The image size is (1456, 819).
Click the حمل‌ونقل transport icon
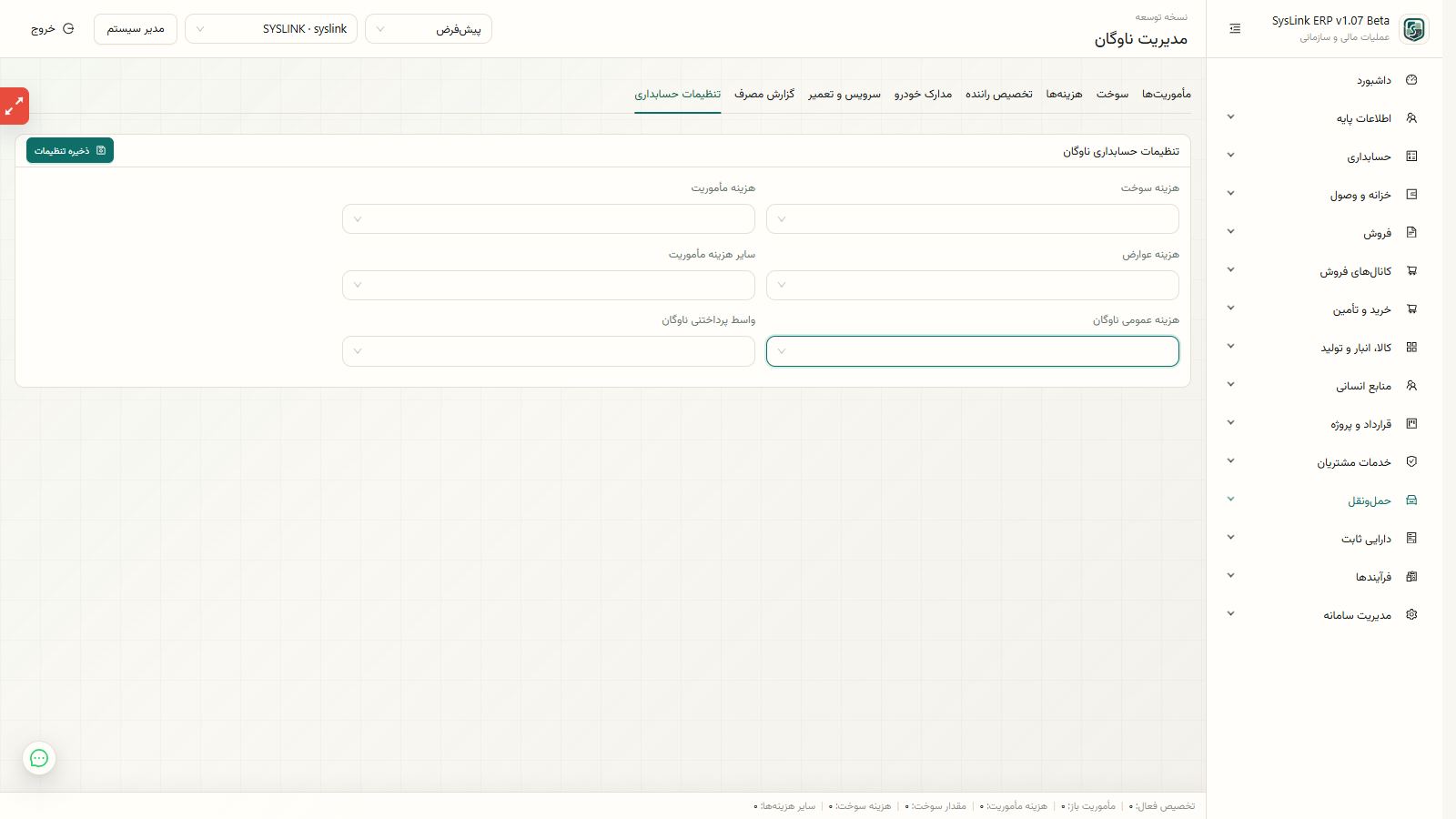(1411, 500)
